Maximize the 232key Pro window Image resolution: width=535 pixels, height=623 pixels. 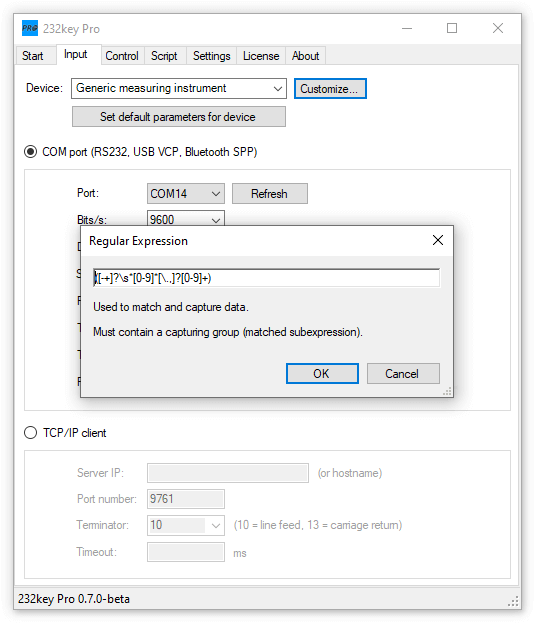click(x=452, y=28)
